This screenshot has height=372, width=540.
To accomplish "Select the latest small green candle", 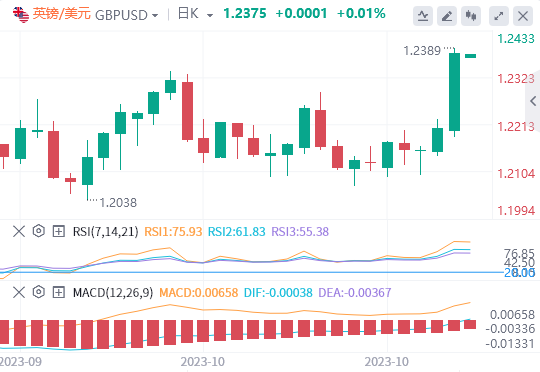I will [x=470, y=56].
